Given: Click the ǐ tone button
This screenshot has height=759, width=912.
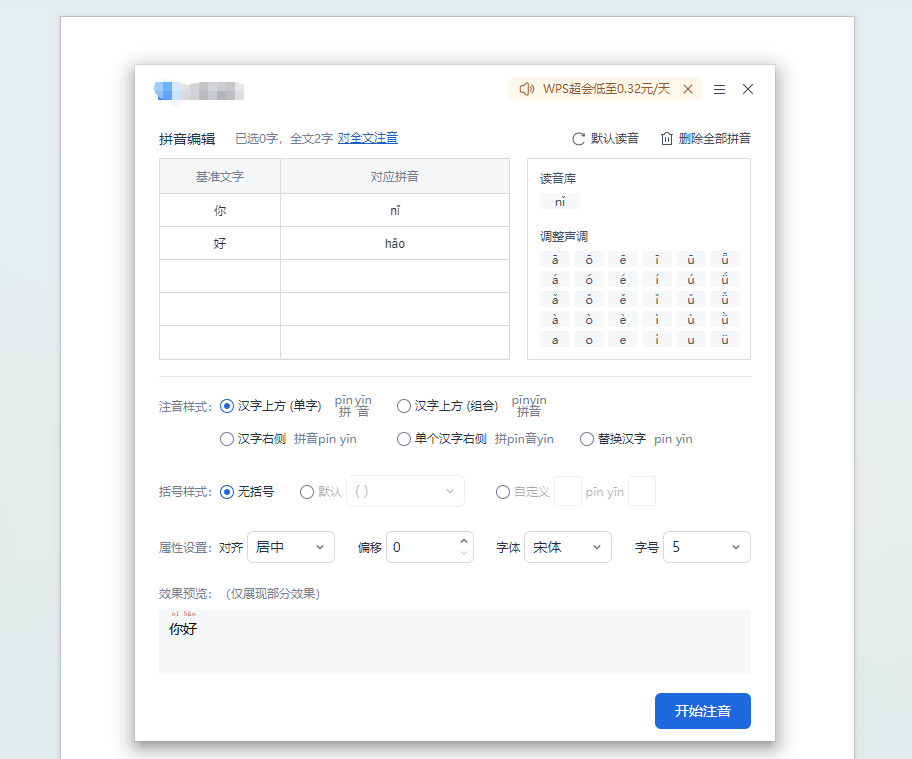Looking at the screenshot, I should tap(657, 300).
